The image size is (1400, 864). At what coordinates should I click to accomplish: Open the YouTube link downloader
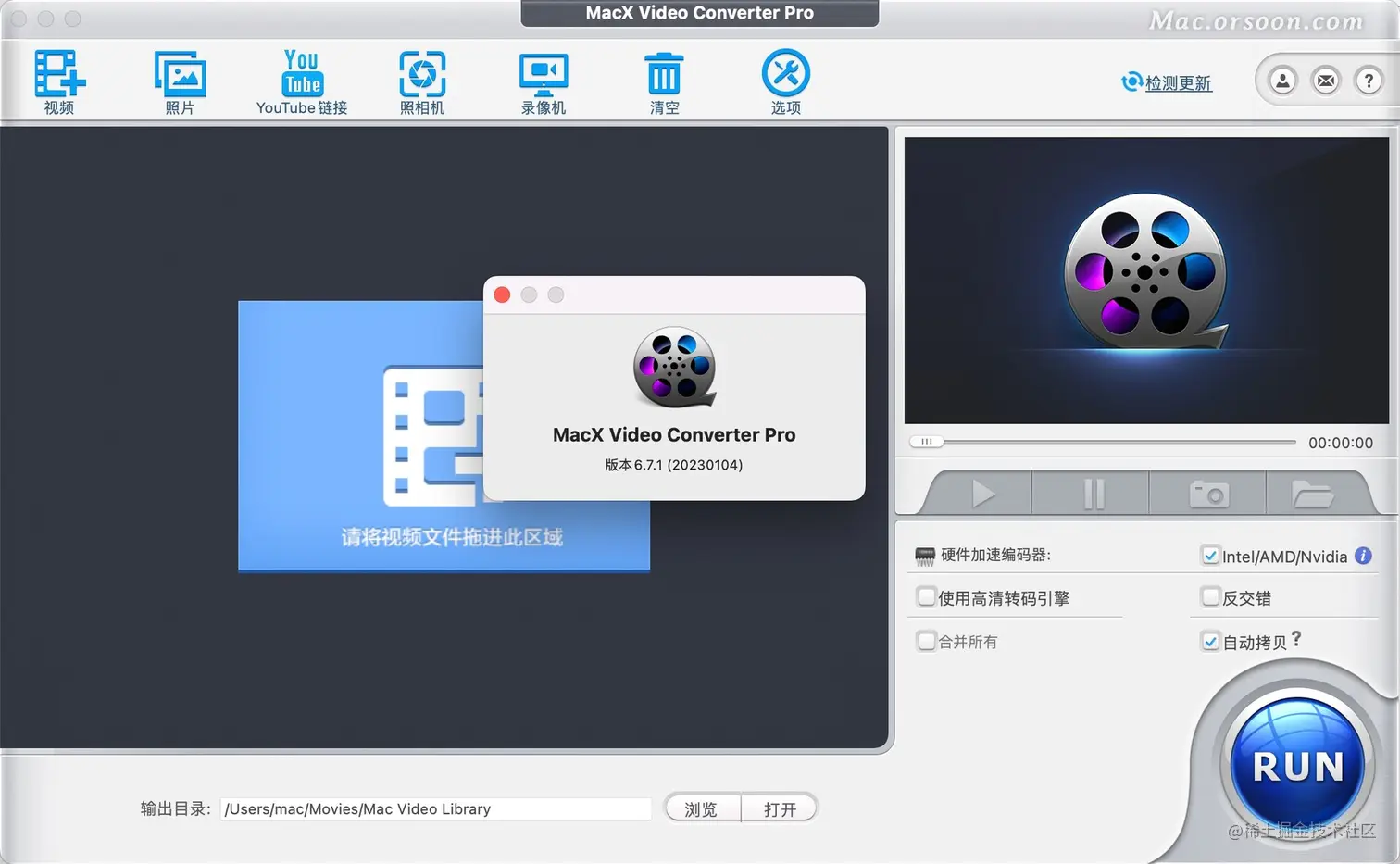click(x=302, y=73)
